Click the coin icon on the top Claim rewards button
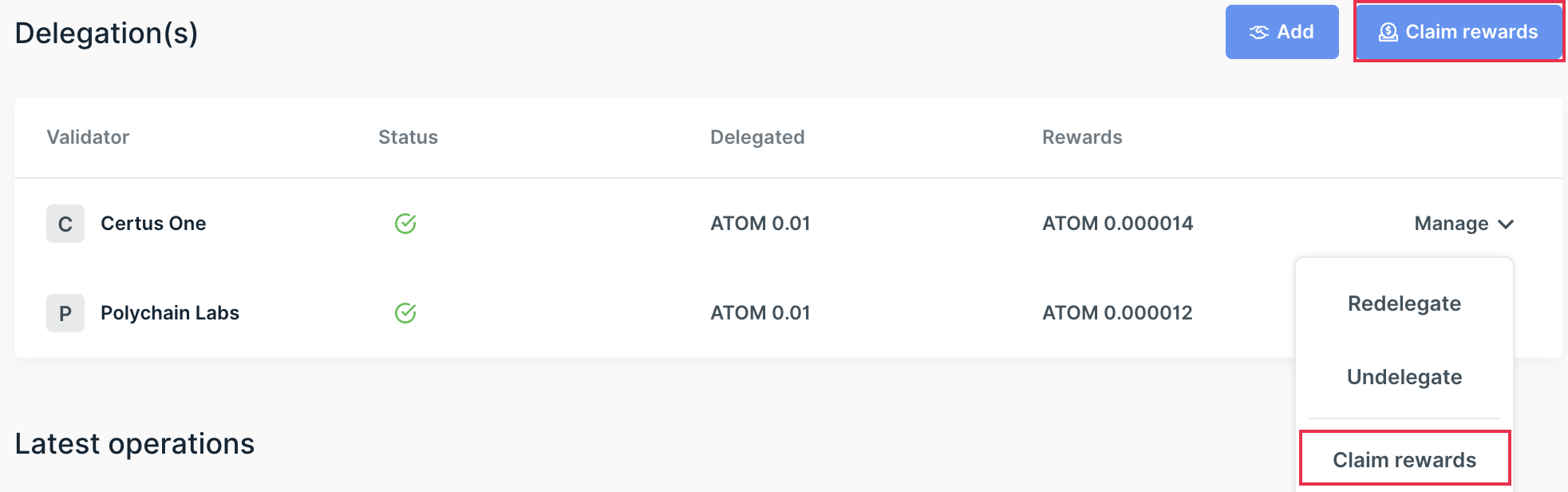Screen dimensions: 1568x492 [1388, 32]
